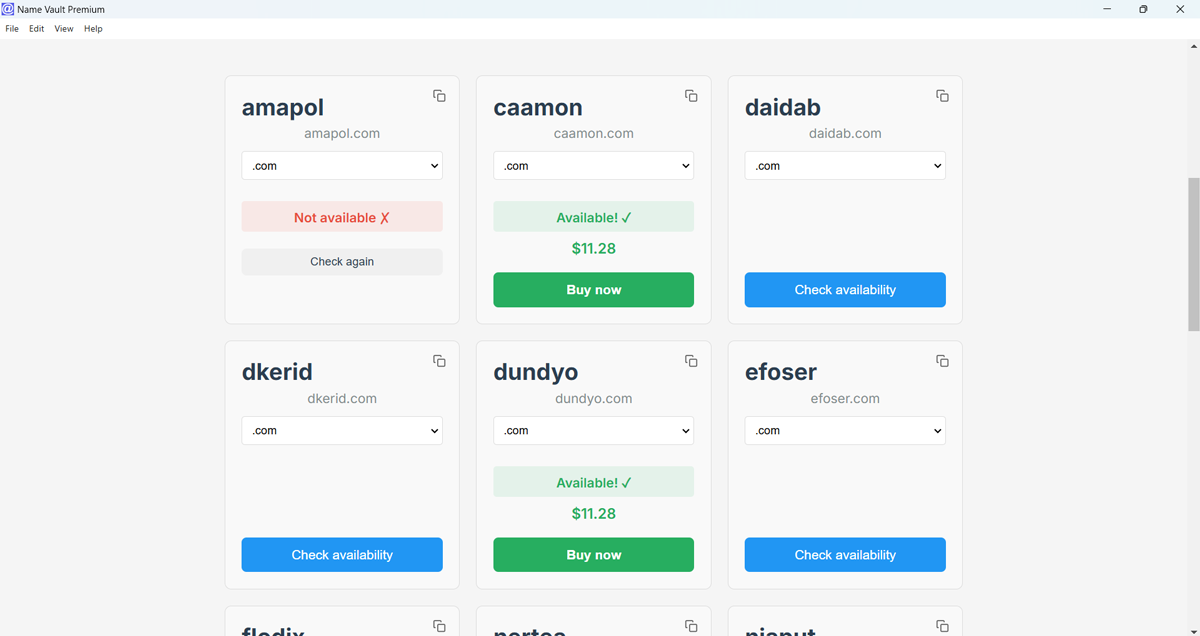1200x636 pixels.
Task: Open the TLD dropdown for efoser
Action: (845, 431)
